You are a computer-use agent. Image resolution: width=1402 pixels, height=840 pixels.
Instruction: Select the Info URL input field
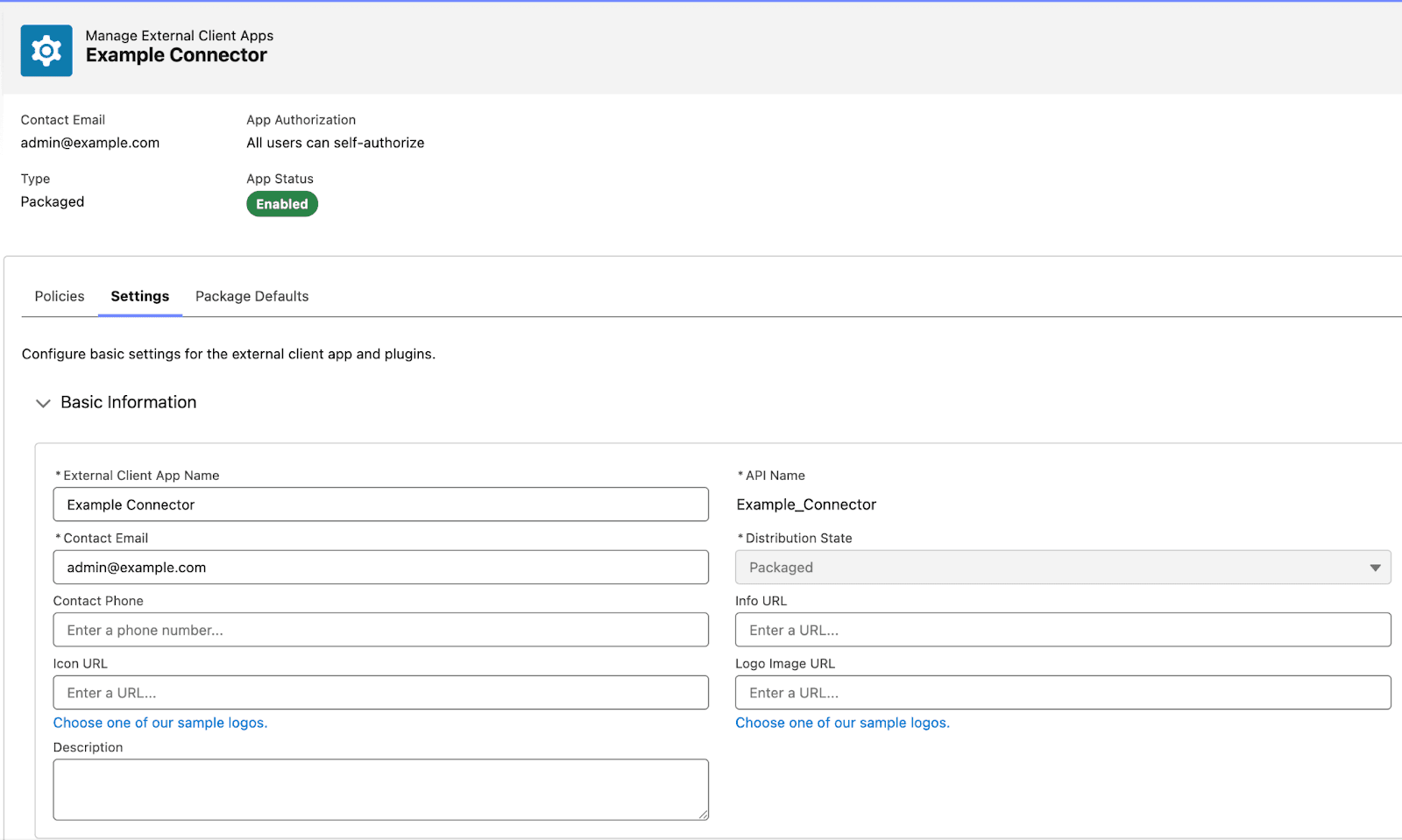pyautogui.click(x=1062, y=630)
